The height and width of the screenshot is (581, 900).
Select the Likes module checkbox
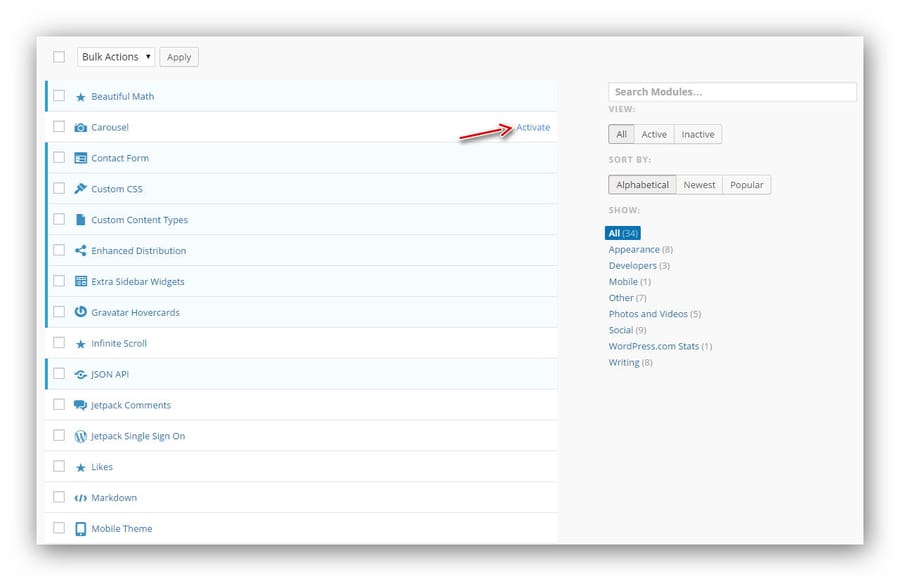[59, 466]
